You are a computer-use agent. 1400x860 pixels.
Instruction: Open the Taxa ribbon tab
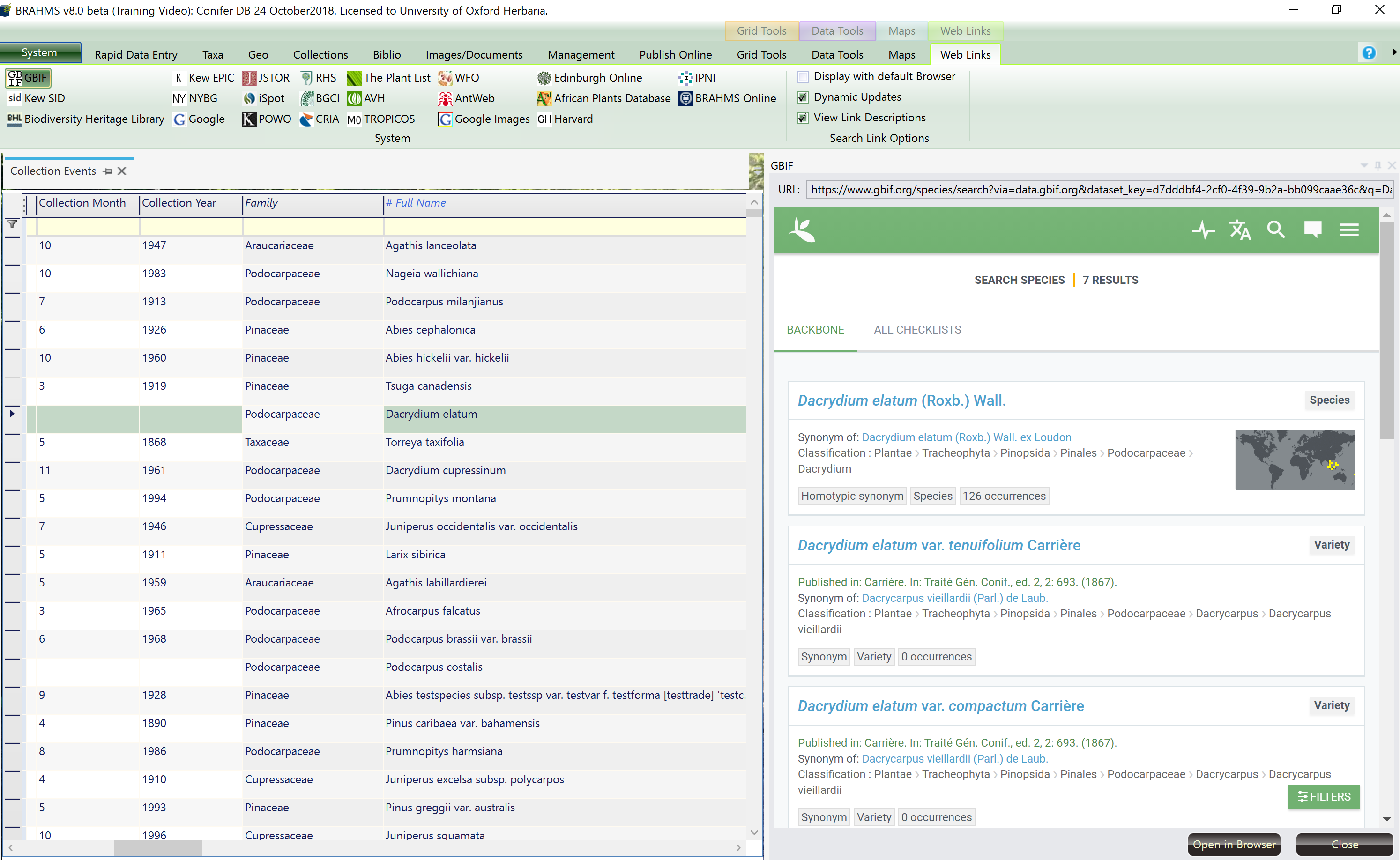point(213,55)
